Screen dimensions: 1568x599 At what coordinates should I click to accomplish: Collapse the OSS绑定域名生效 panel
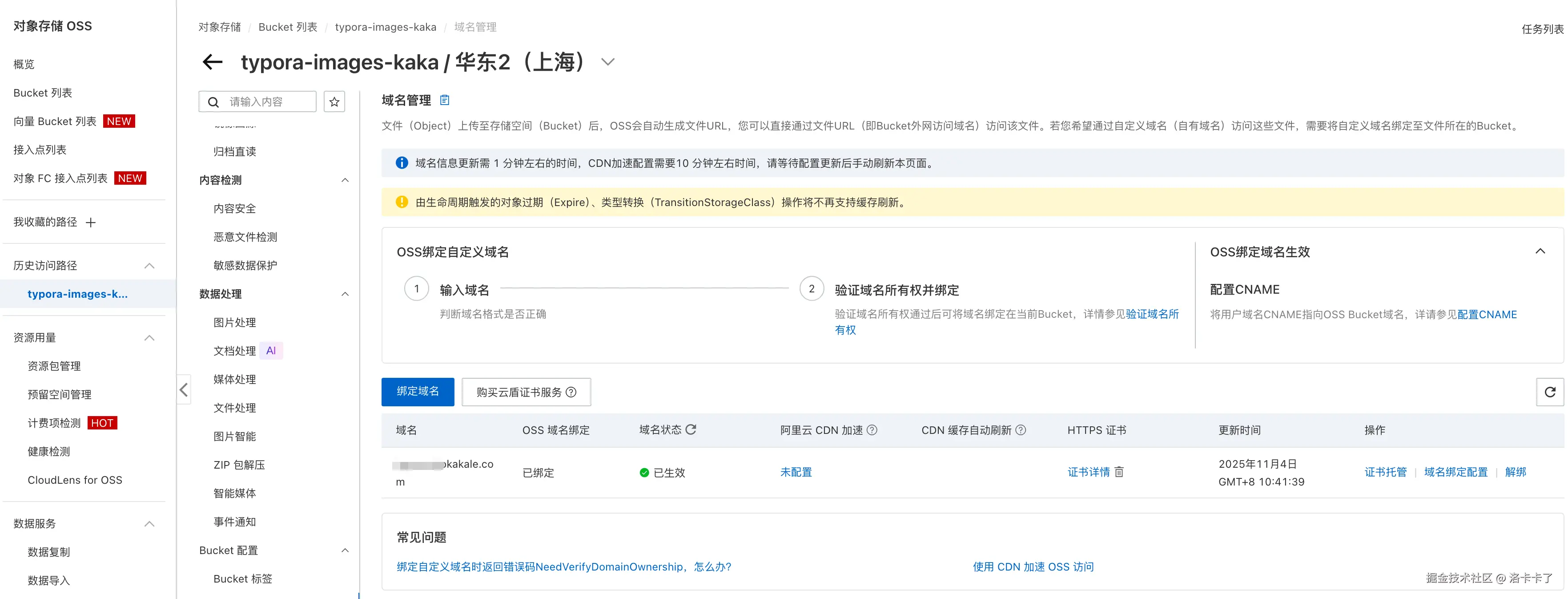tap(1540, 252)
